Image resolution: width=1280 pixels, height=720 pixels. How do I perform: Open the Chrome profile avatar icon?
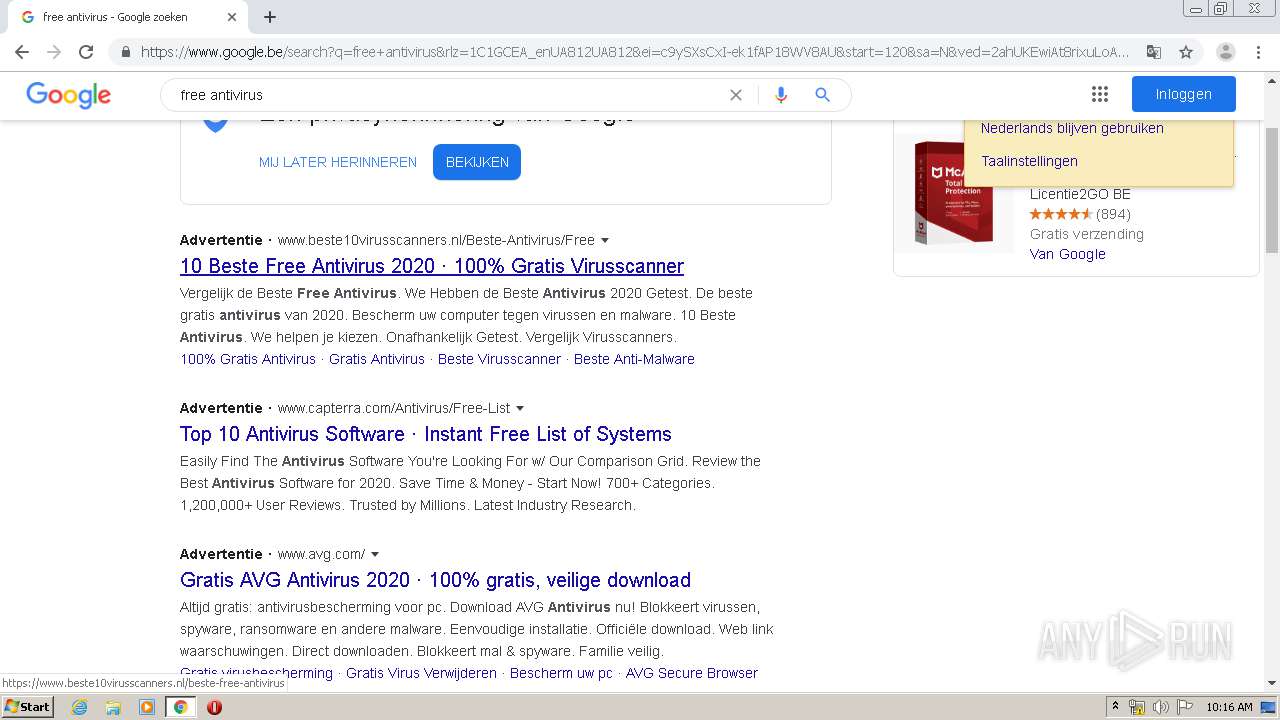(x=1226, y=52)
